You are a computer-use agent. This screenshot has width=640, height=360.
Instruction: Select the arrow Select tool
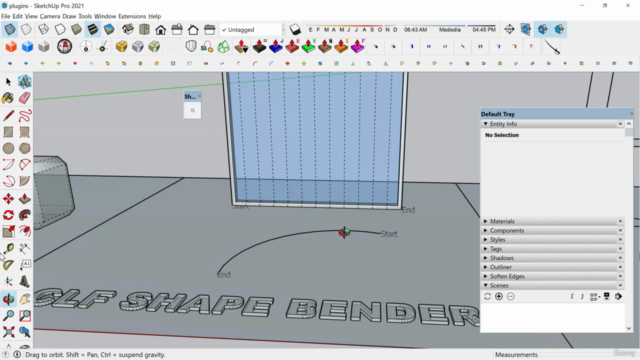8,82
